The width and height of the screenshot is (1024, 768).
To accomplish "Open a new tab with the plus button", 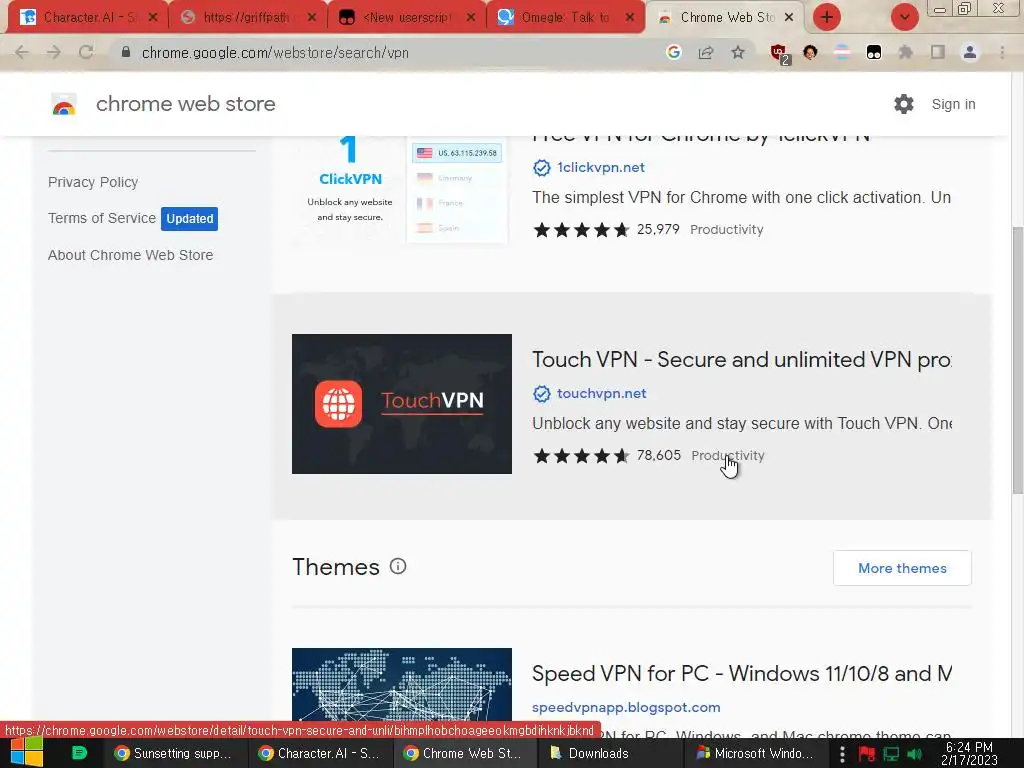I will pyautogui.click(x=827, y=17).
